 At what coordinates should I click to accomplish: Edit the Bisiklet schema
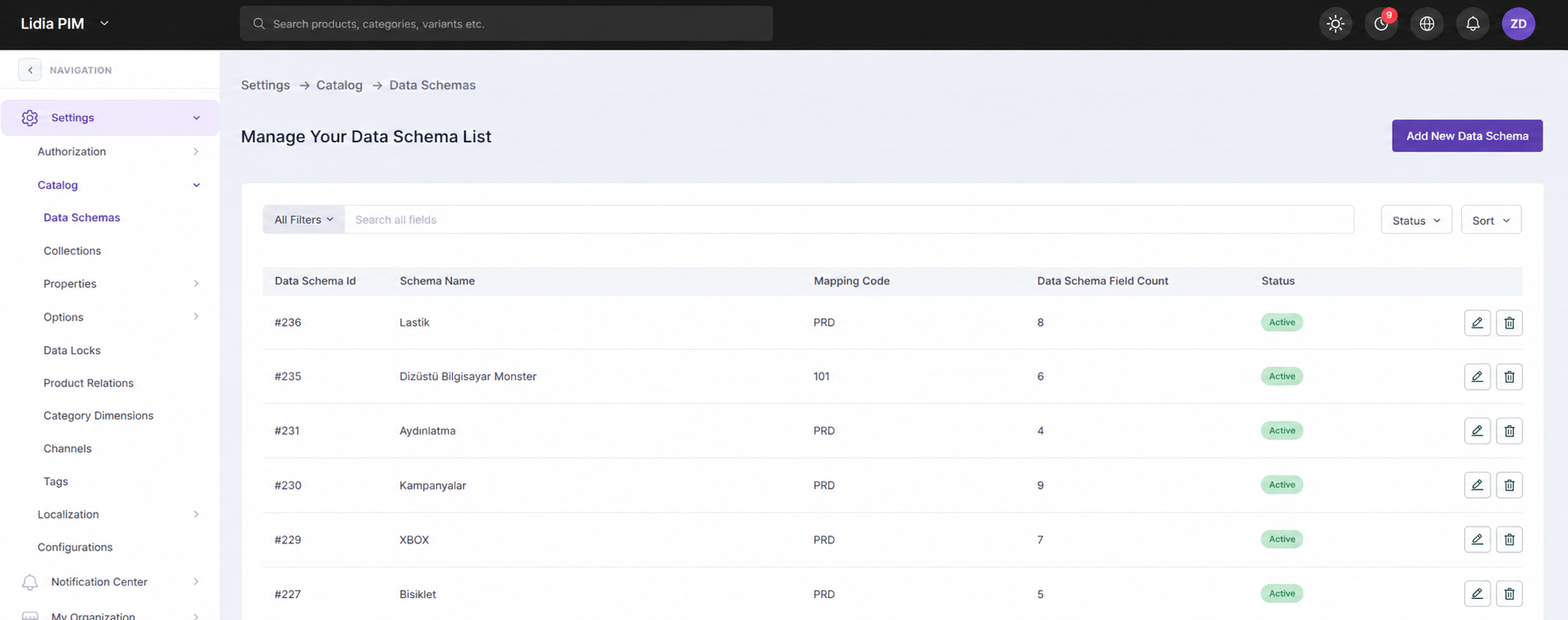pyautogui.click(x=1477, y=593)
